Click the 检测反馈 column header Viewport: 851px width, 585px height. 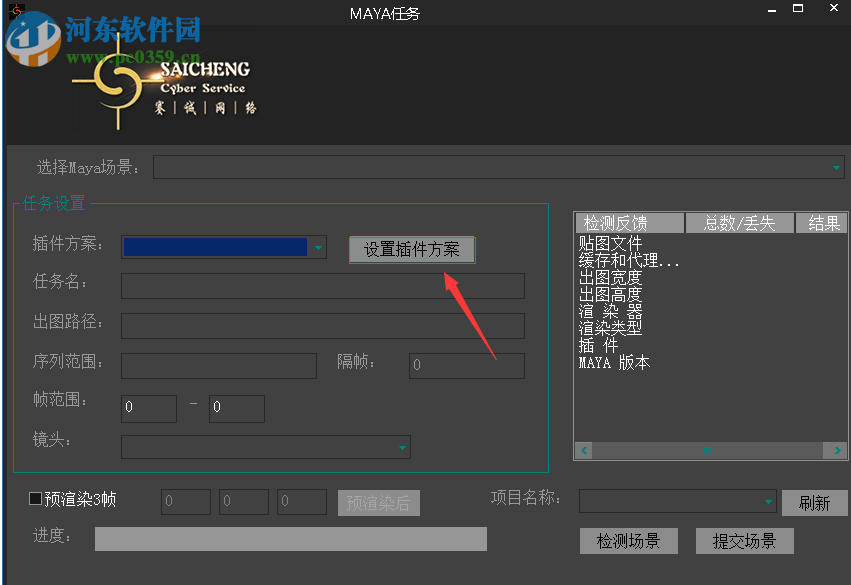click(x=628, y=223)
